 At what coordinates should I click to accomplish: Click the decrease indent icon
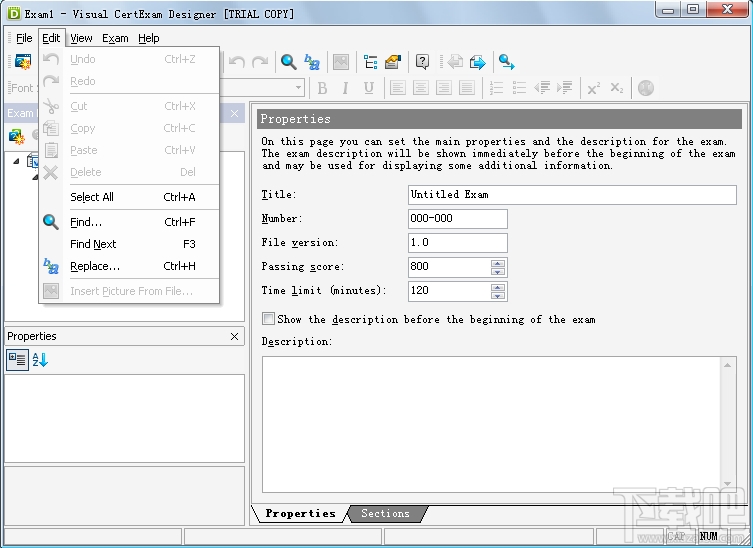[x=542, y=88]
